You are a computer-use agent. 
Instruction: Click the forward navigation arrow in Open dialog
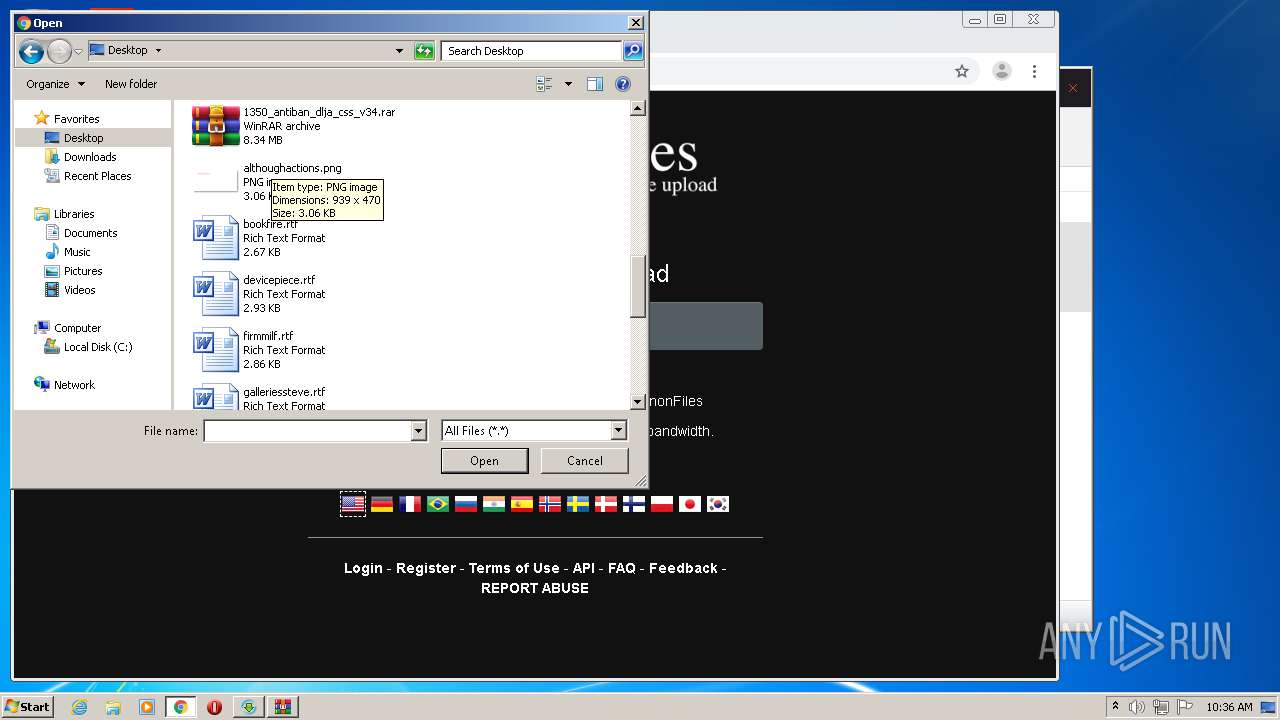[59, 51]
